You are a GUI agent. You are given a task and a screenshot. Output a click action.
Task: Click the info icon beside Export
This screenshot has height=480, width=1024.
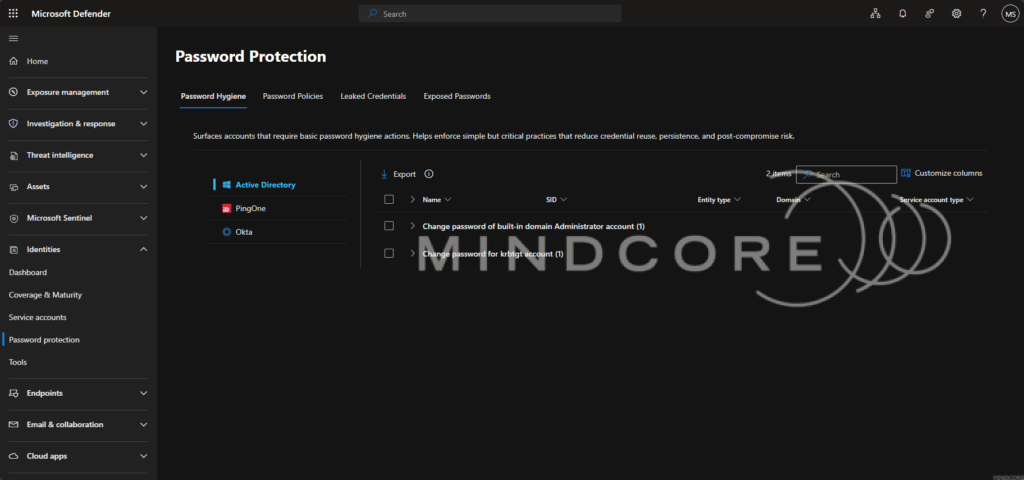(429, 174)
